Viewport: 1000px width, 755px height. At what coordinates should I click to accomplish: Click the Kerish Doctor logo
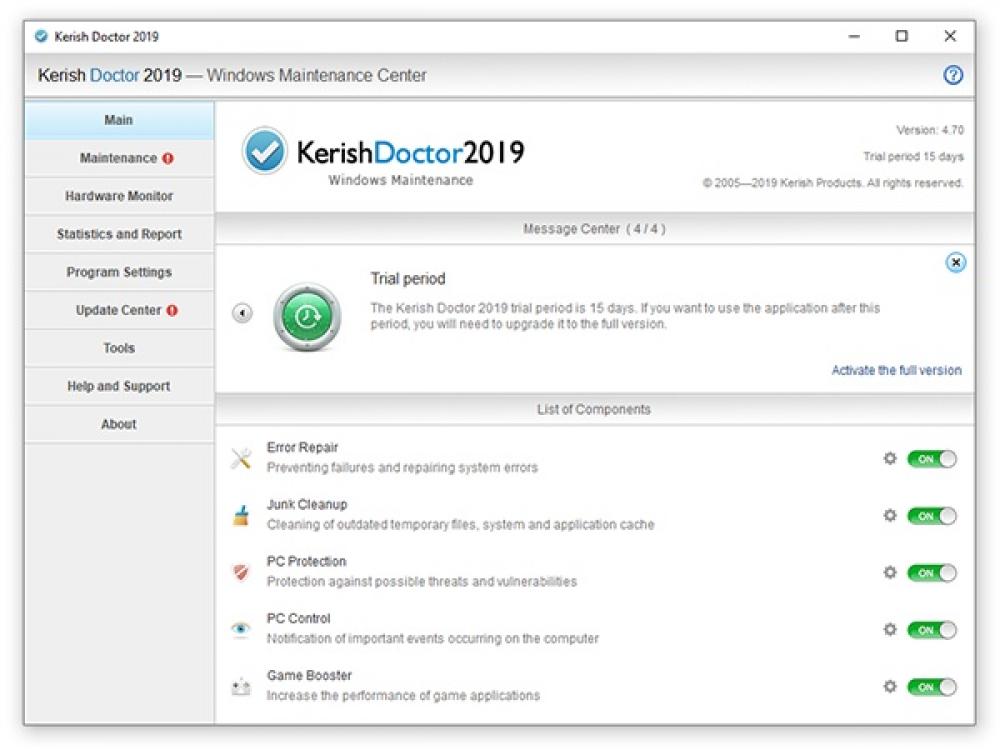coord(266,150)
